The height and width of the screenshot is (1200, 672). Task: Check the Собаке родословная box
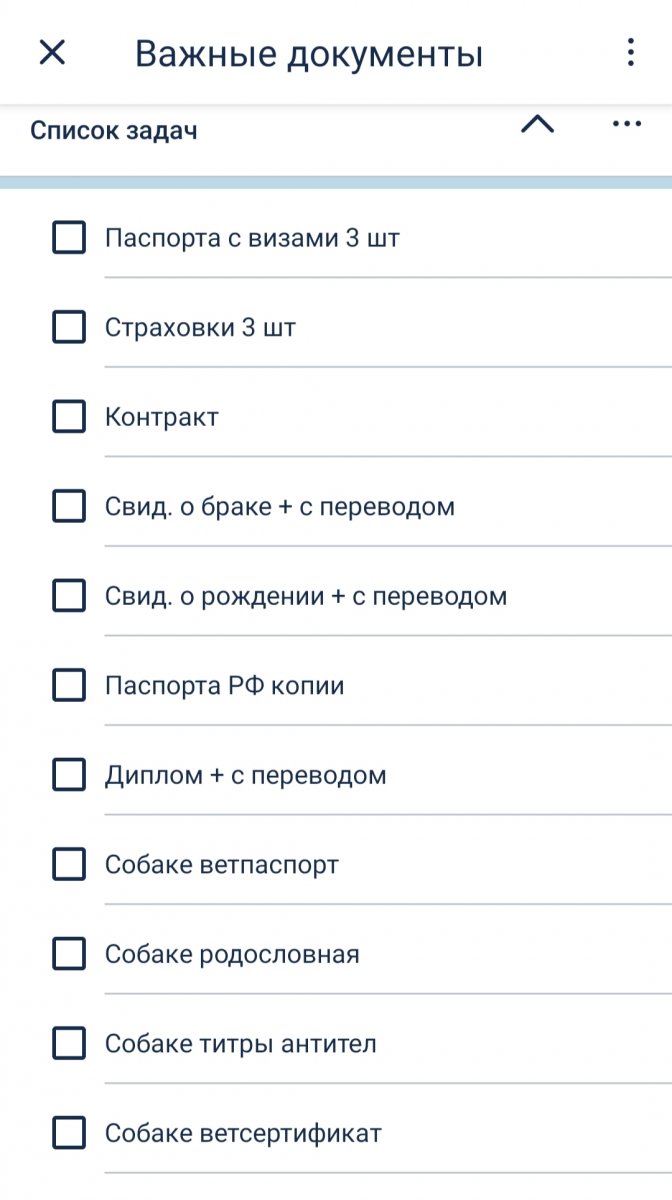tap(69, 954)
